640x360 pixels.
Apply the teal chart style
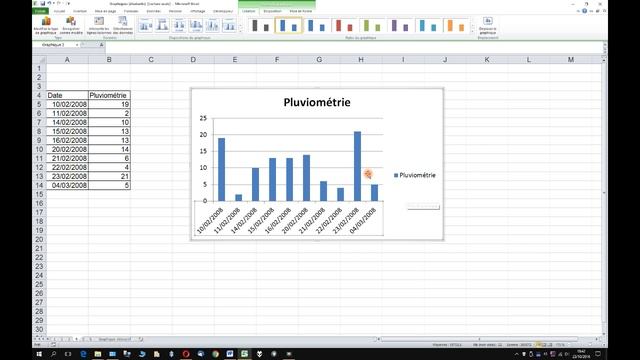click(x=427, y=25)
